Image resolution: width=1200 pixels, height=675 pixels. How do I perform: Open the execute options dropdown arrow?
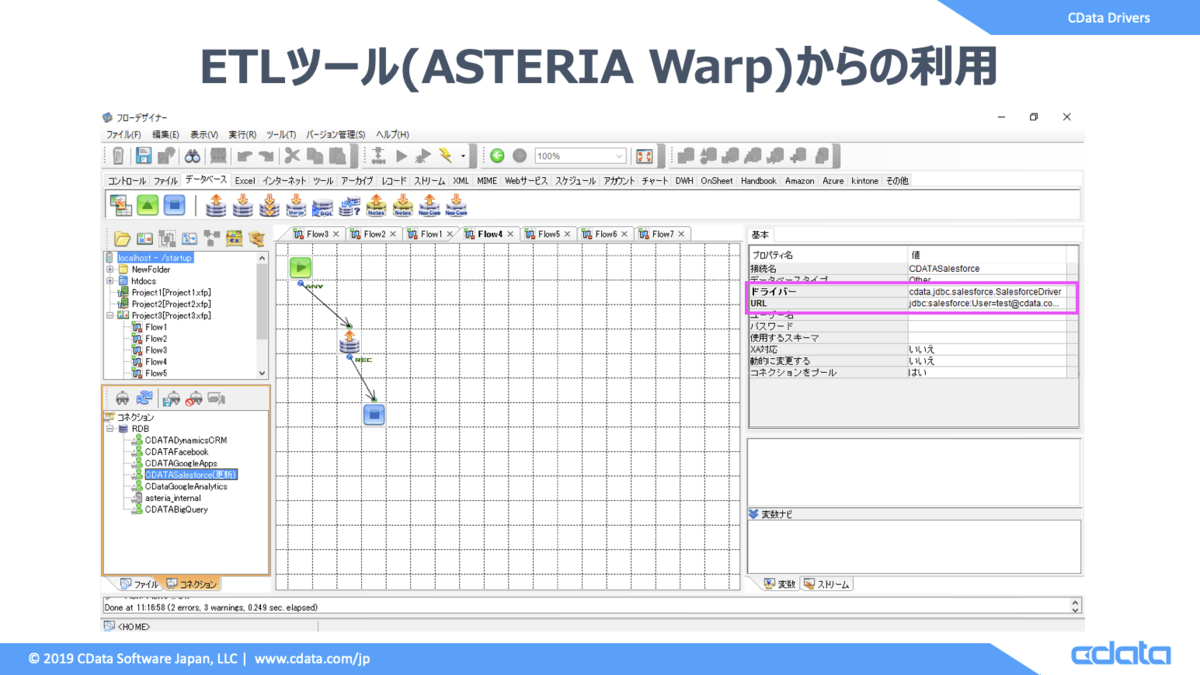tap(463, 156)
